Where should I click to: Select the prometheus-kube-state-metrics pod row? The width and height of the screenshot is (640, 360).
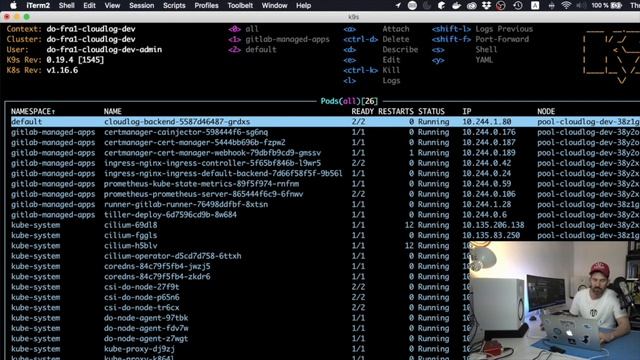(x=325, y=184)
